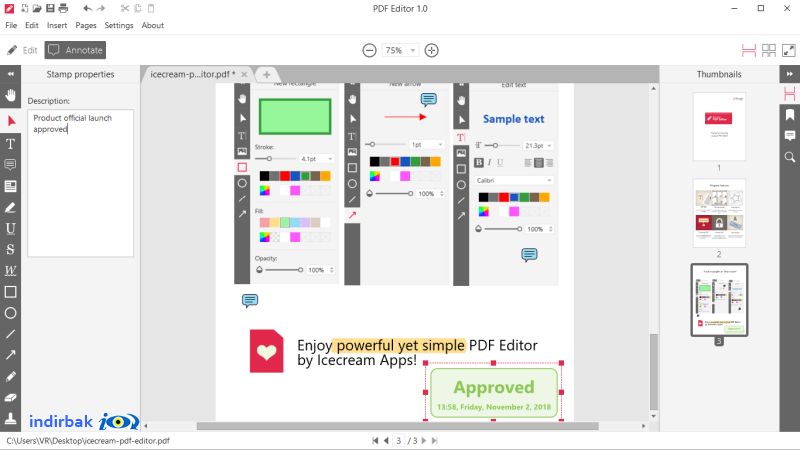The width and height of the screenshot is (800, 450).
Task: Open the Pages menu
Action: tap(86, 26)
